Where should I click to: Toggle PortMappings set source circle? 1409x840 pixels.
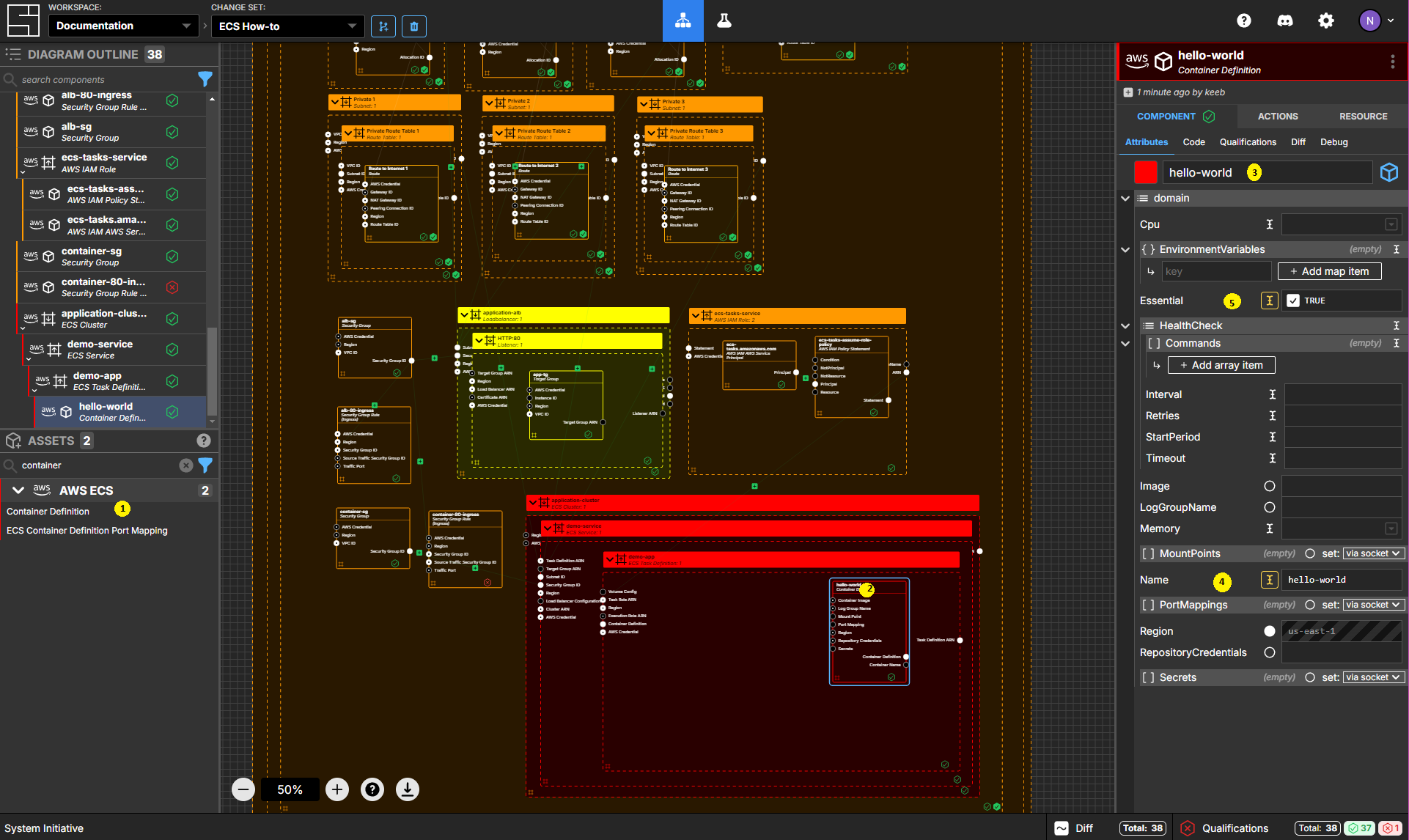coord(1310,605)
